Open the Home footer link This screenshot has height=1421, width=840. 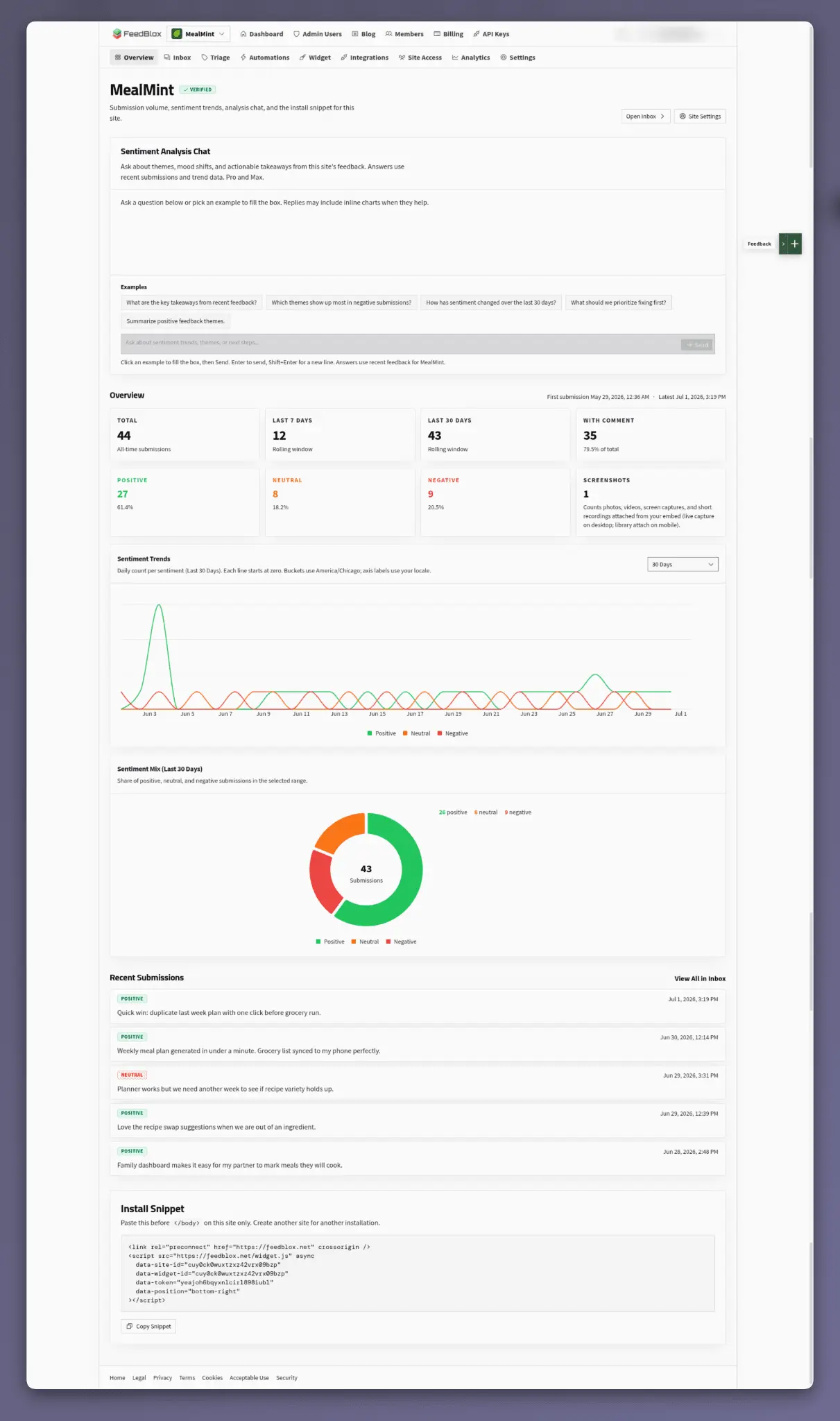(x=117, y=1378)
